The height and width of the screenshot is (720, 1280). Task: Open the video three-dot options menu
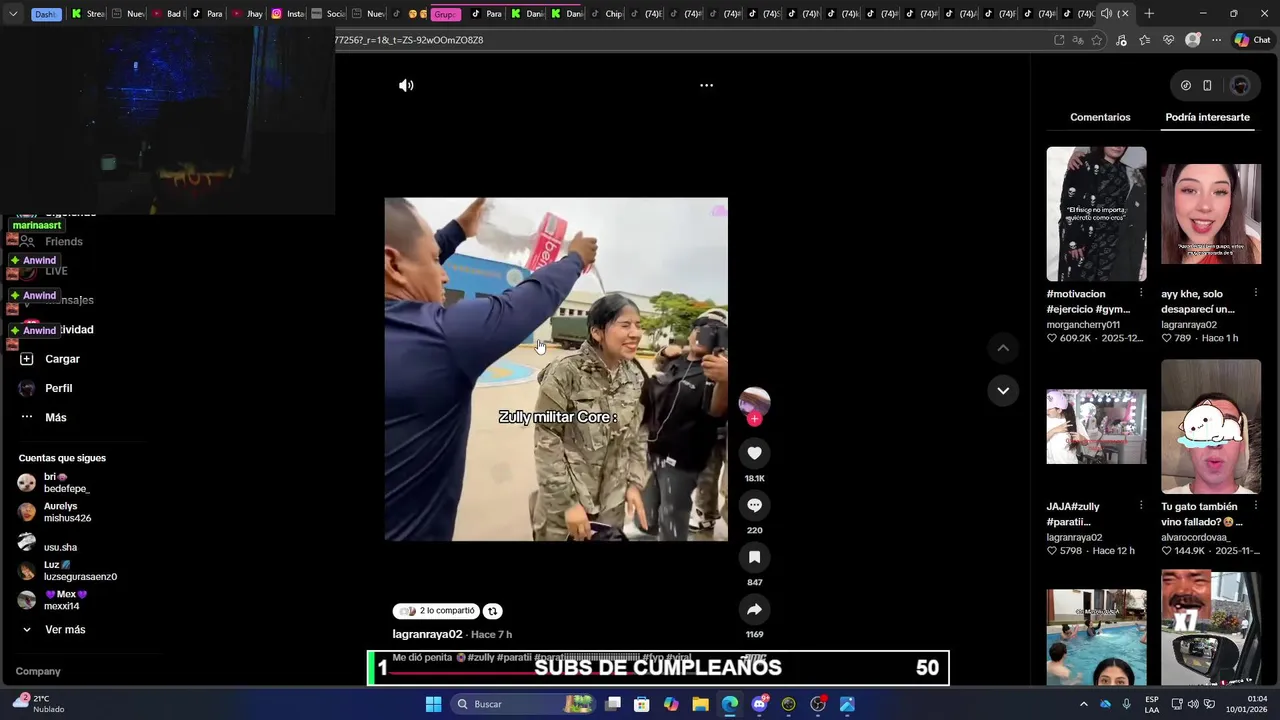coord(706,86)
